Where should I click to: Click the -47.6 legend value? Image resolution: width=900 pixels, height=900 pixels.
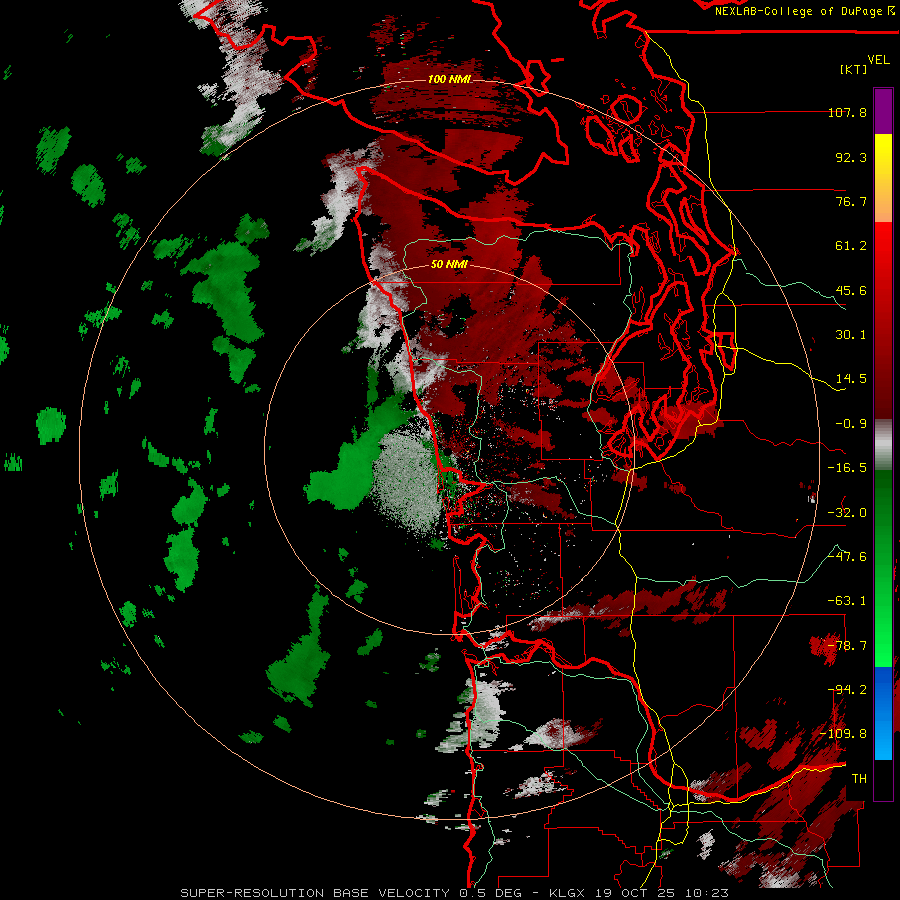tap(847, 557)
